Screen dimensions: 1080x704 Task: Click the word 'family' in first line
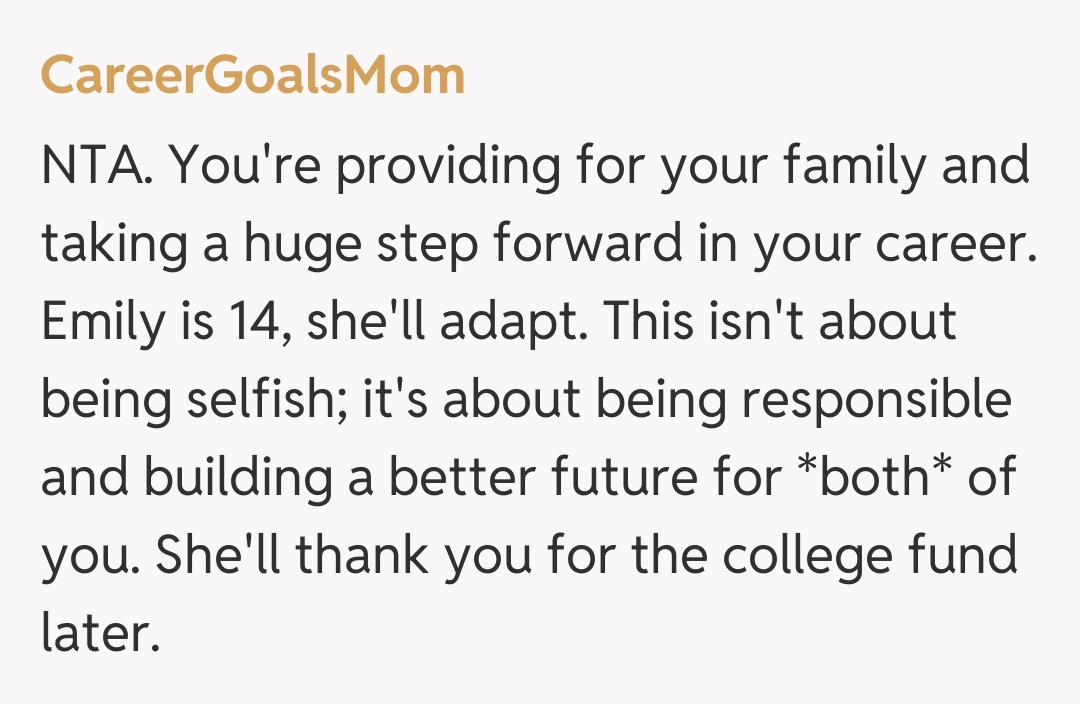[854, 165]
